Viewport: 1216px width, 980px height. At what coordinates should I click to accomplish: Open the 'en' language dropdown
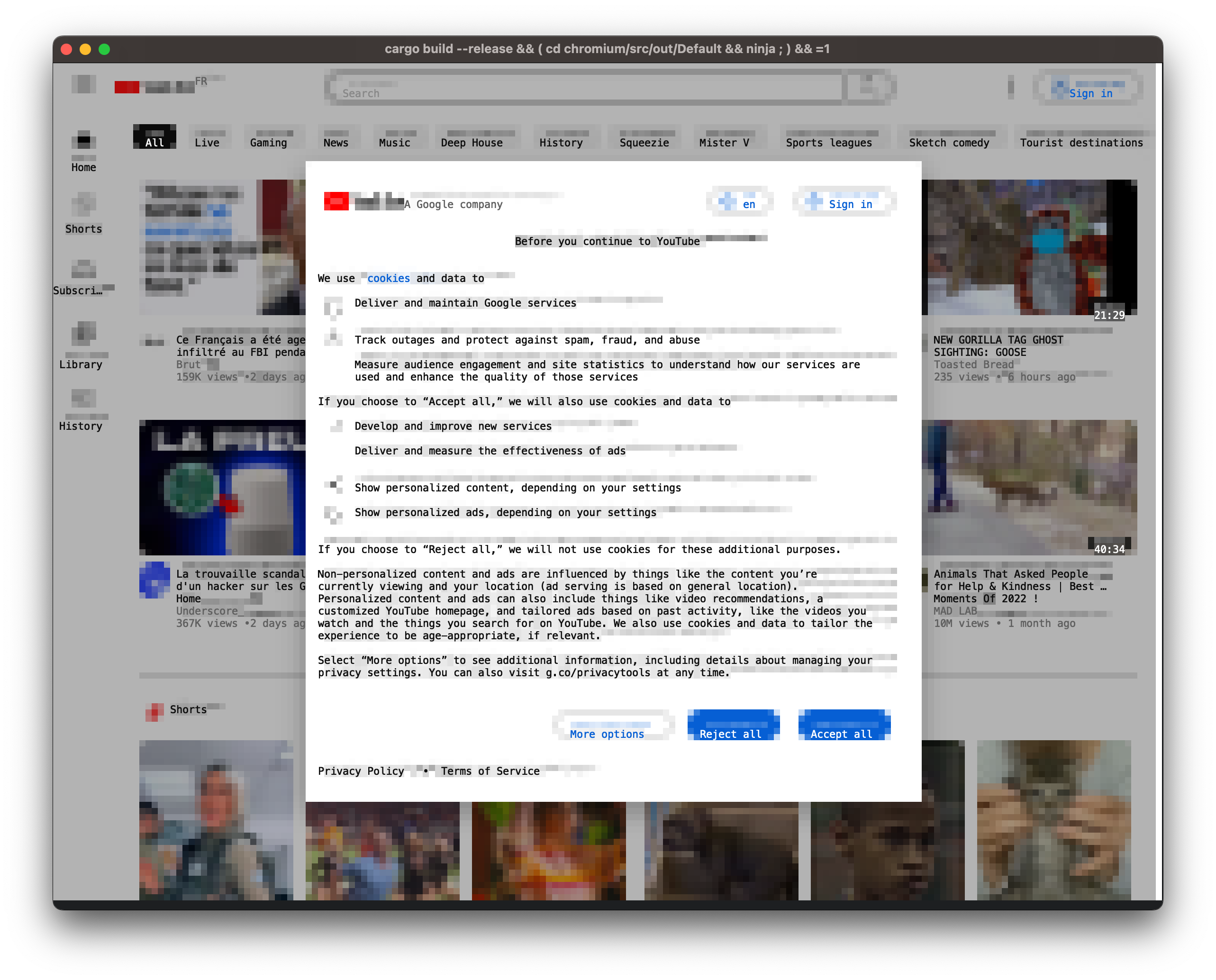point(740,202)
